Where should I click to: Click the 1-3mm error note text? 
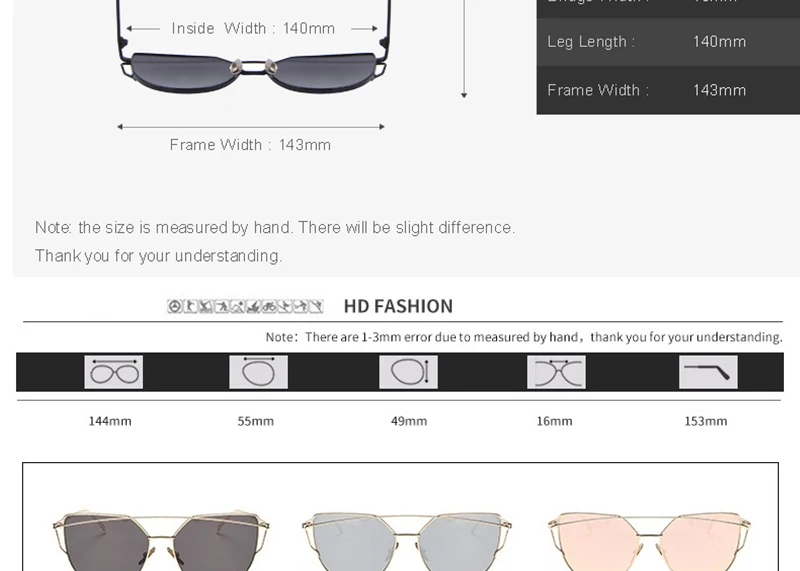(523, 337)
